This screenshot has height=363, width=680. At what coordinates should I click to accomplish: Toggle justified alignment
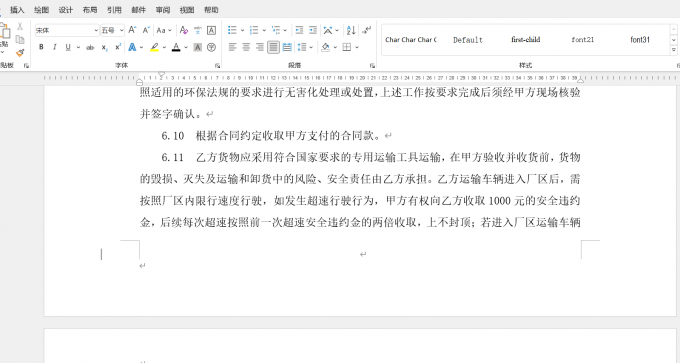click(x=273, y=47)
